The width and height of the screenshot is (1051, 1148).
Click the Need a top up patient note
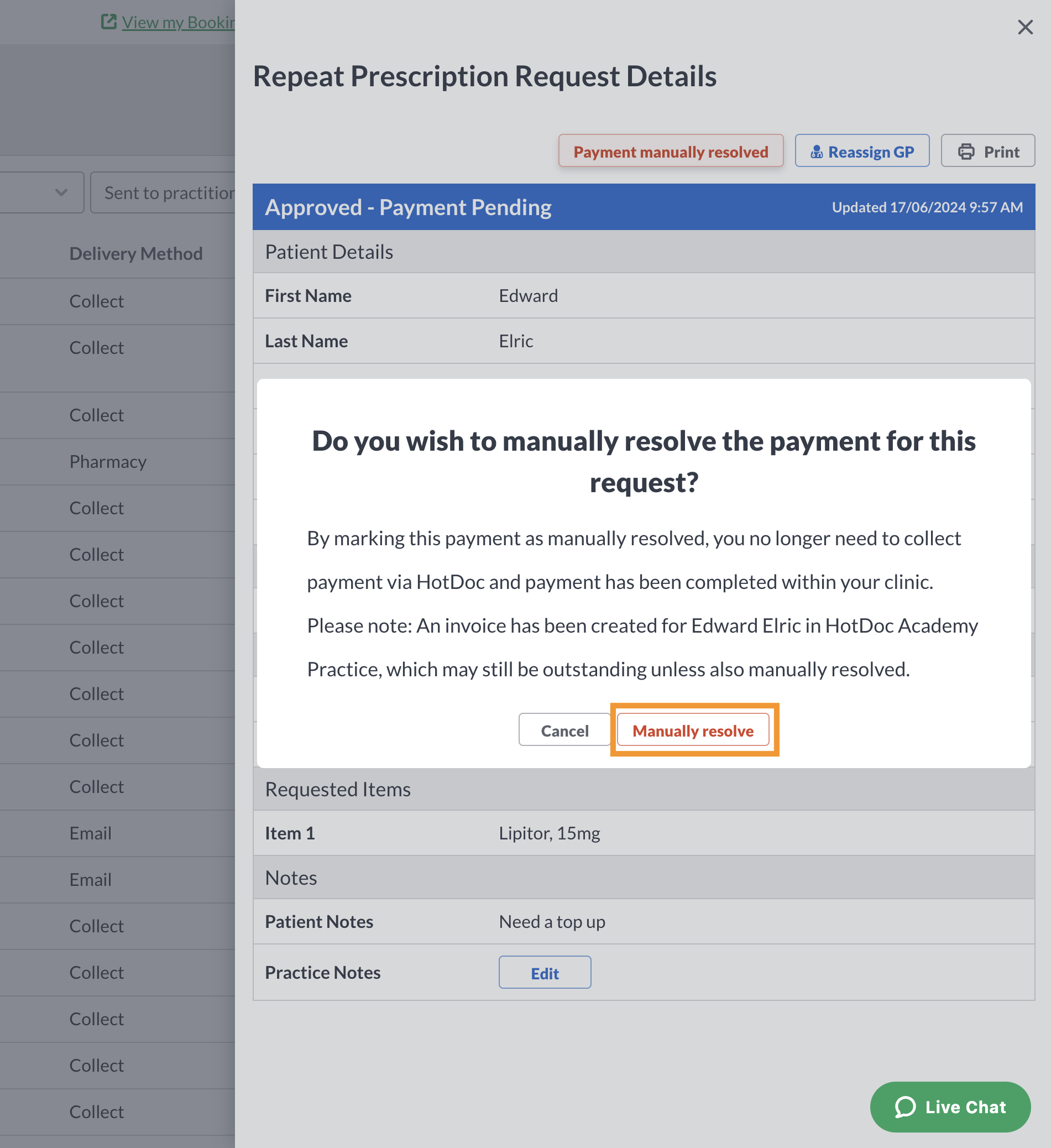pyautogui.click(x=552, y=921)
